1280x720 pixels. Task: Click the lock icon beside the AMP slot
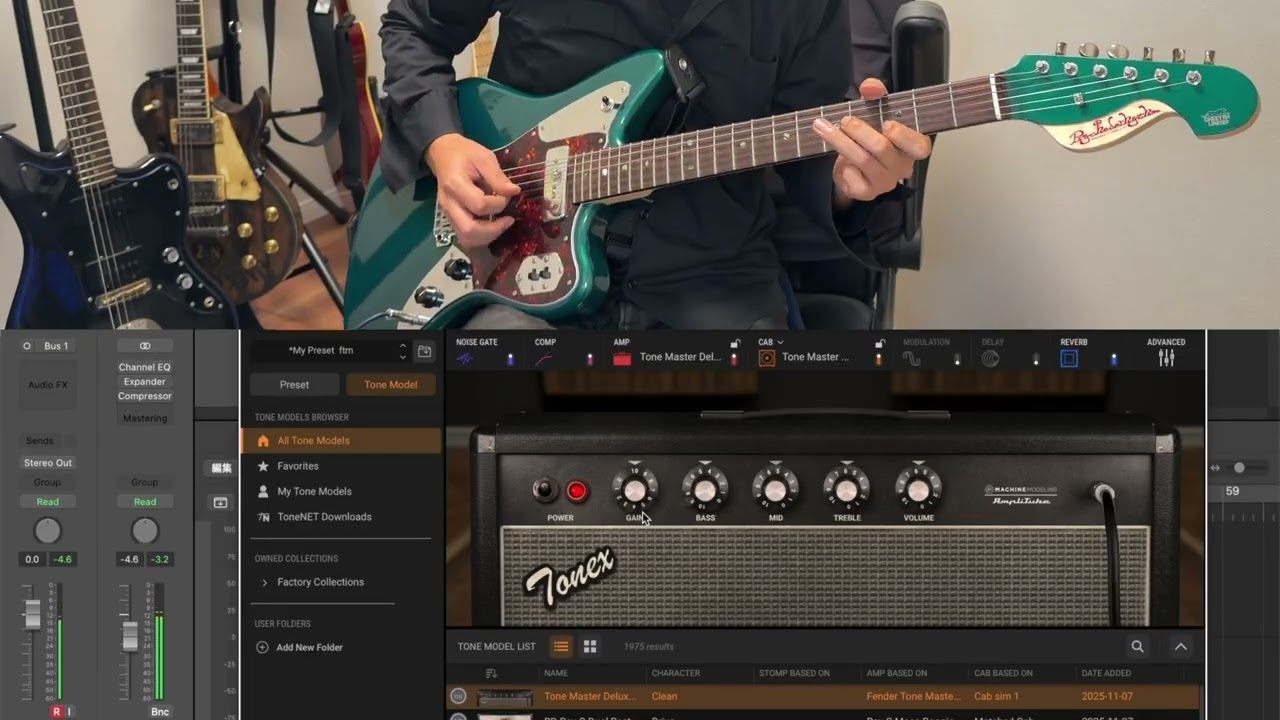(x=735, y=343)
